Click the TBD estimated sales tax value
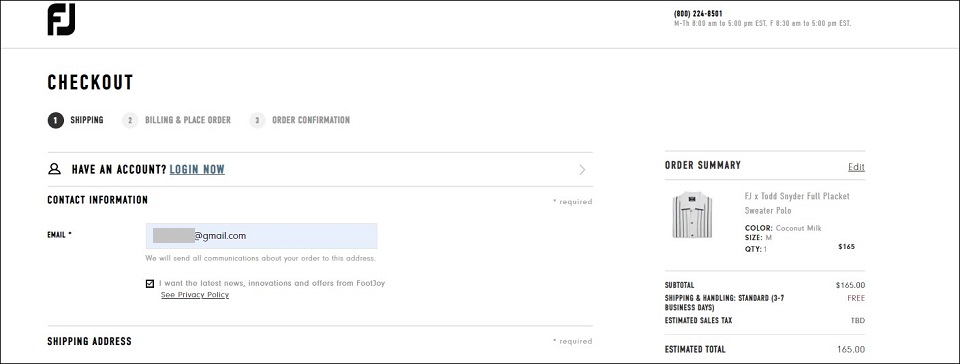This screenshot has height=364, width=960. [x=858, y=321]
